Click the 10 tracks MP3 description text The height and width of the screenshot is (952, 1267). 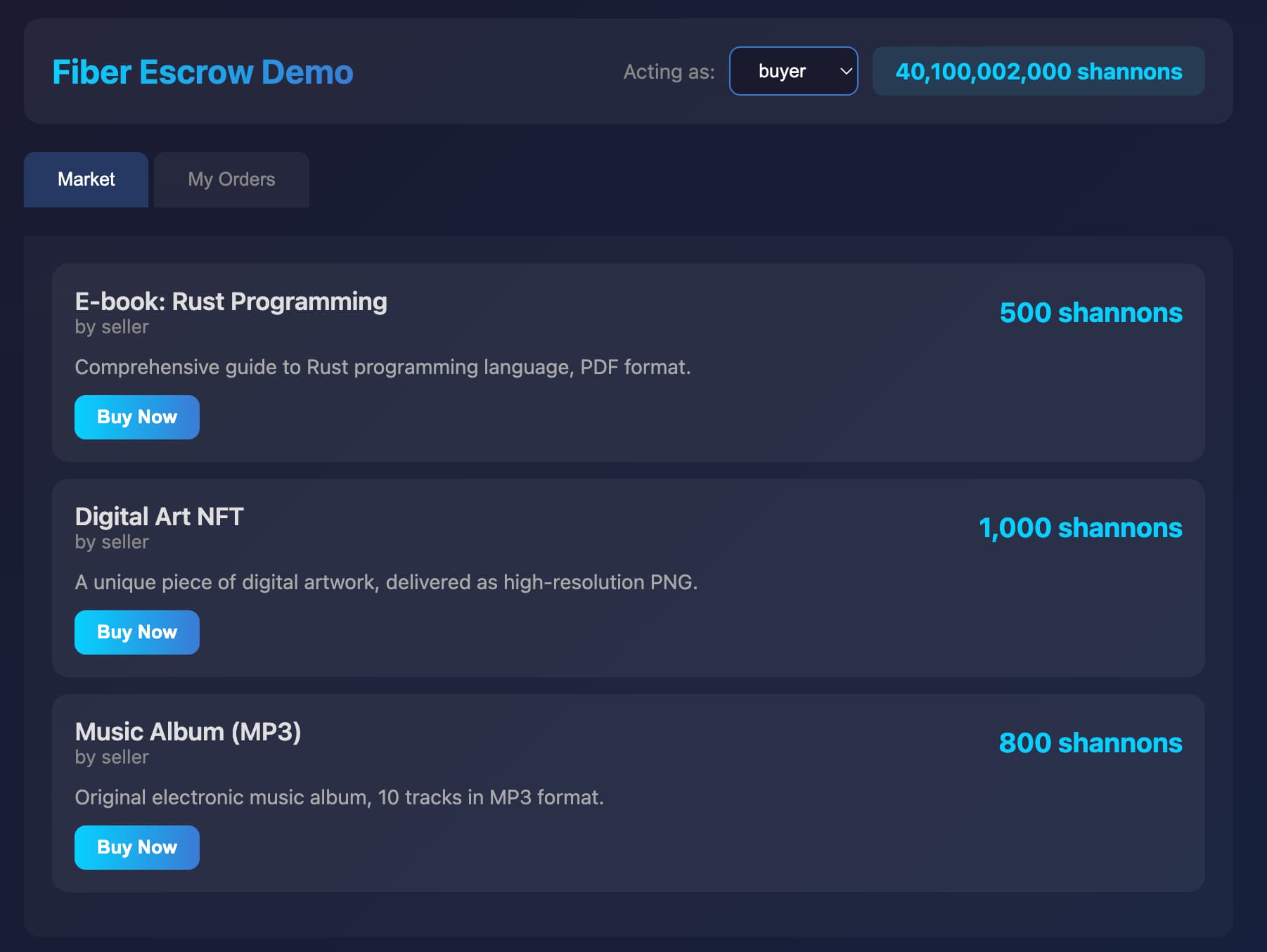coord(339,797)
